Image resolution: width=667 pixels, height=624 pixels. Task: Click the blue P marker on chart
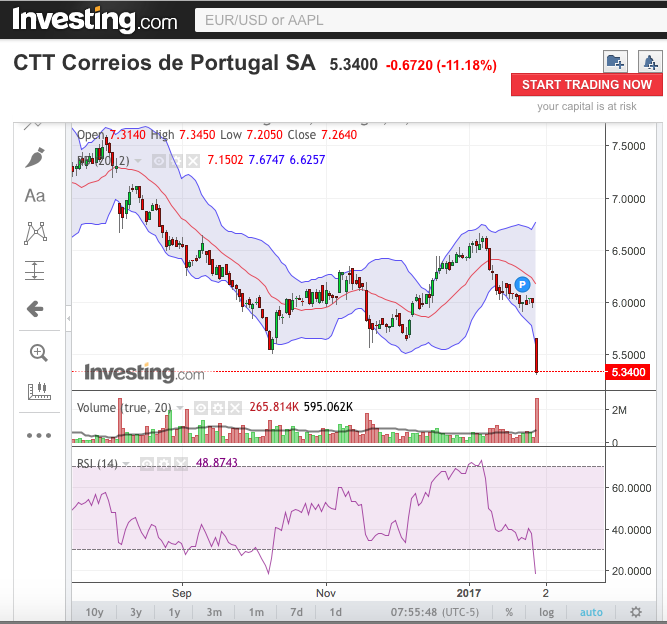[522, 284]
